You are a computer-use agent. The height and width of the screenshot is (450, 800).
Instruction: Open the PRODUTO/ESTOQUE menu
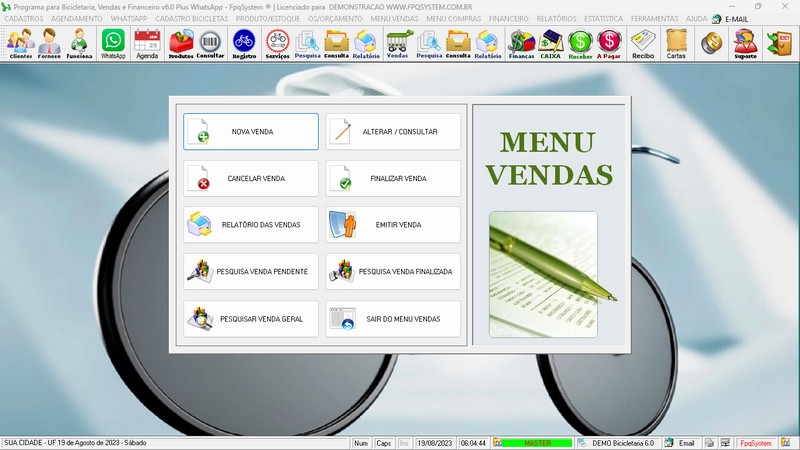268,18
